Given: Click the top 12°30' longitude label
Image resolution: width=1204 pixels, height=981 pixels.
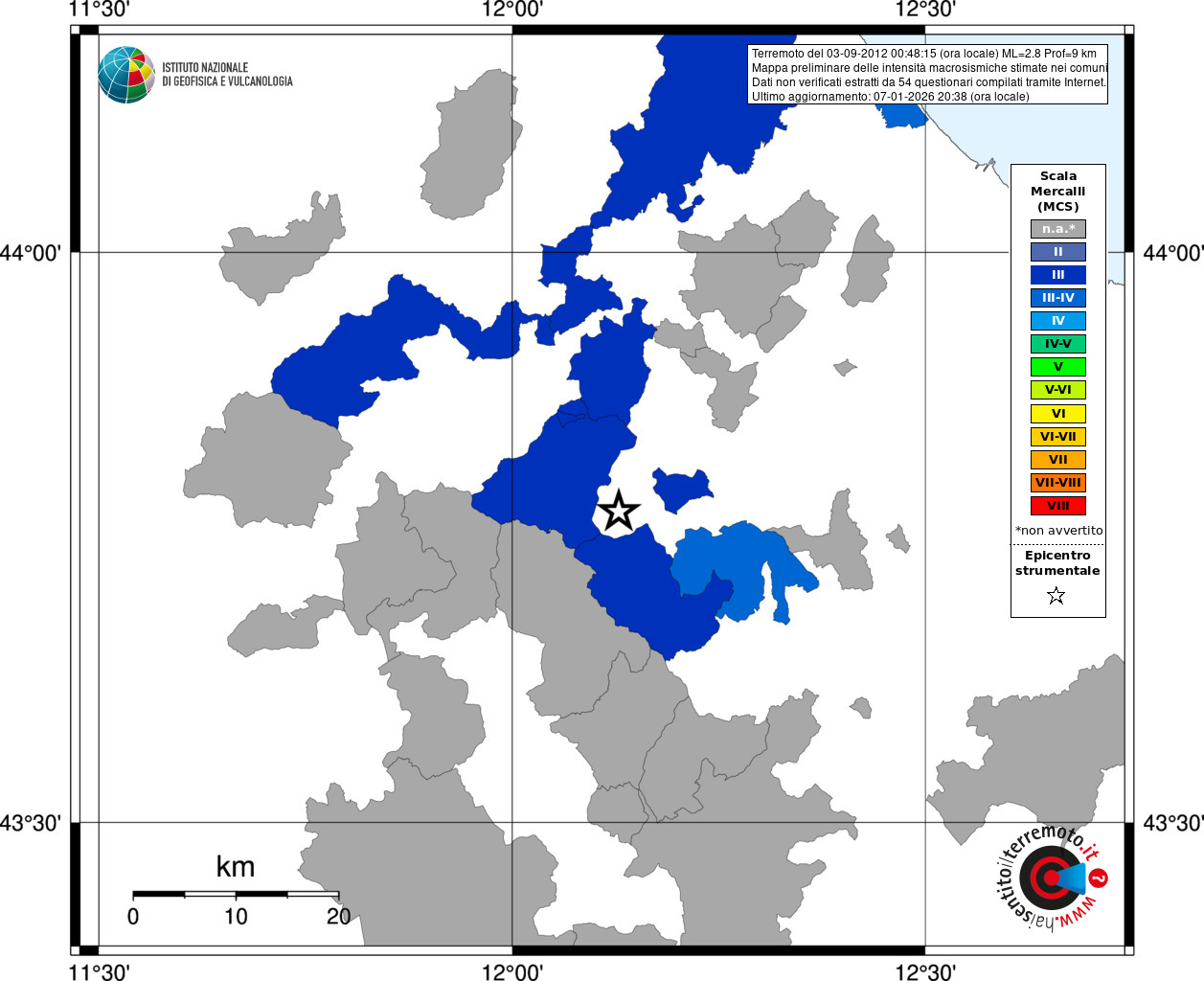Looking at the screenshot, I should pyautogui.click(x=925, y=10).
